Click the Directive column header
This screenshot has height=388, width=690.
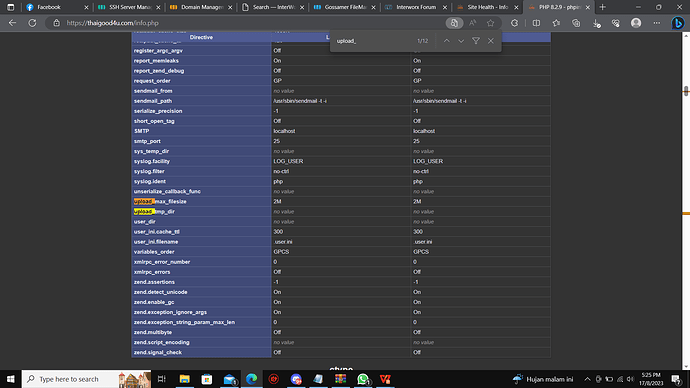click(201, 37)
